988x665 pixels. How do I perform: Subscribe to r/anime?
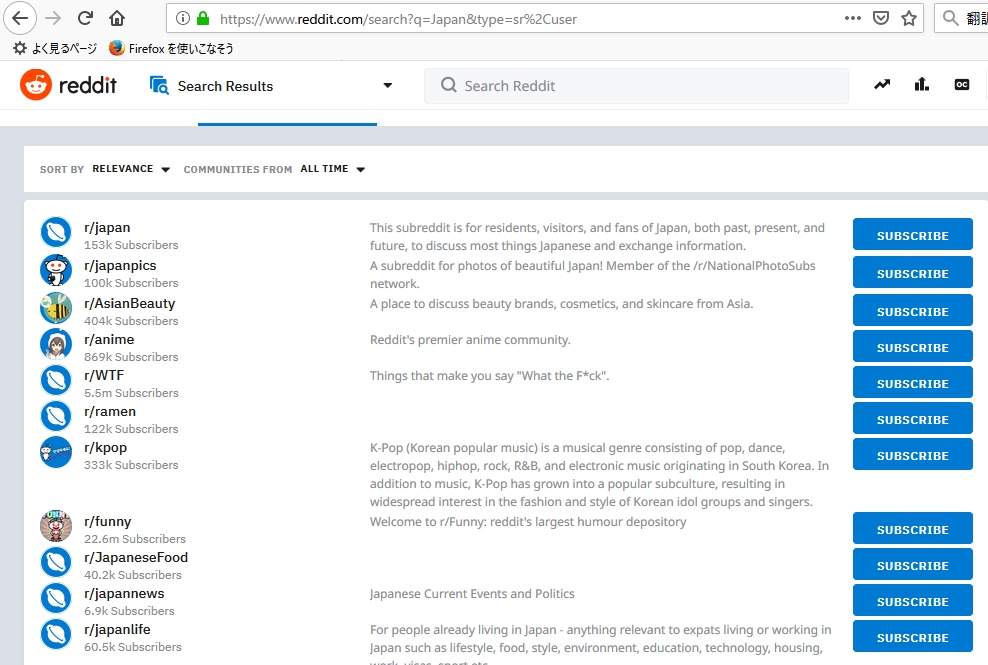[912, 346]
